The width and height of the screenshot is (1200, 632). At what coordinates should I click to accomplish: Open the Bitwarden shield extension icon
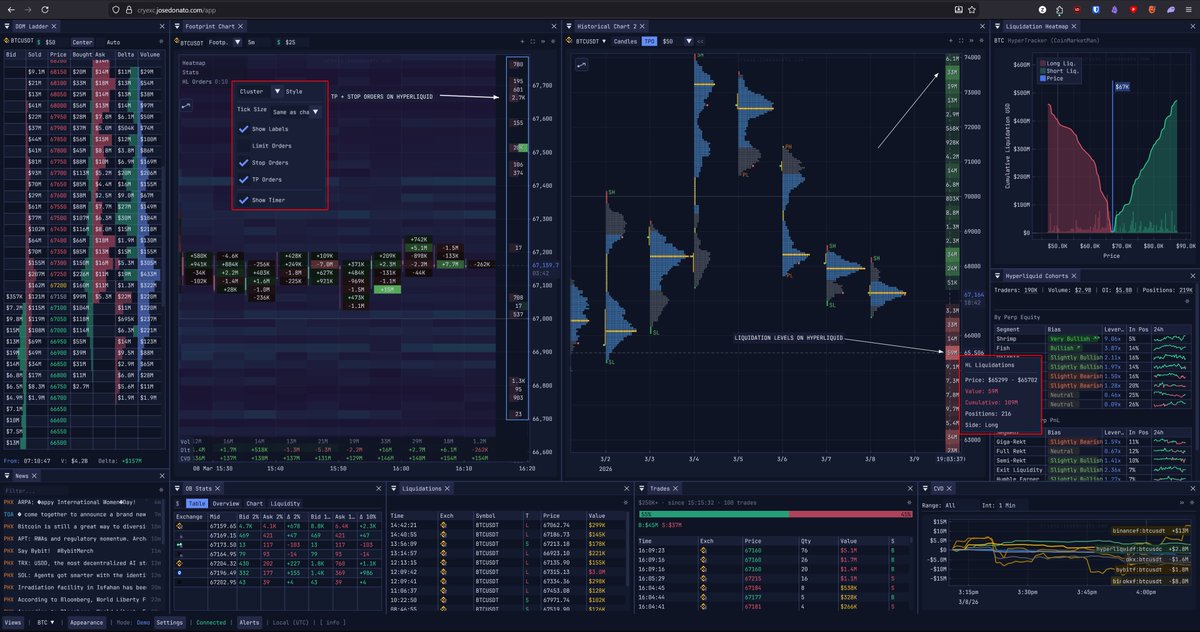[x=1096, y=9]
